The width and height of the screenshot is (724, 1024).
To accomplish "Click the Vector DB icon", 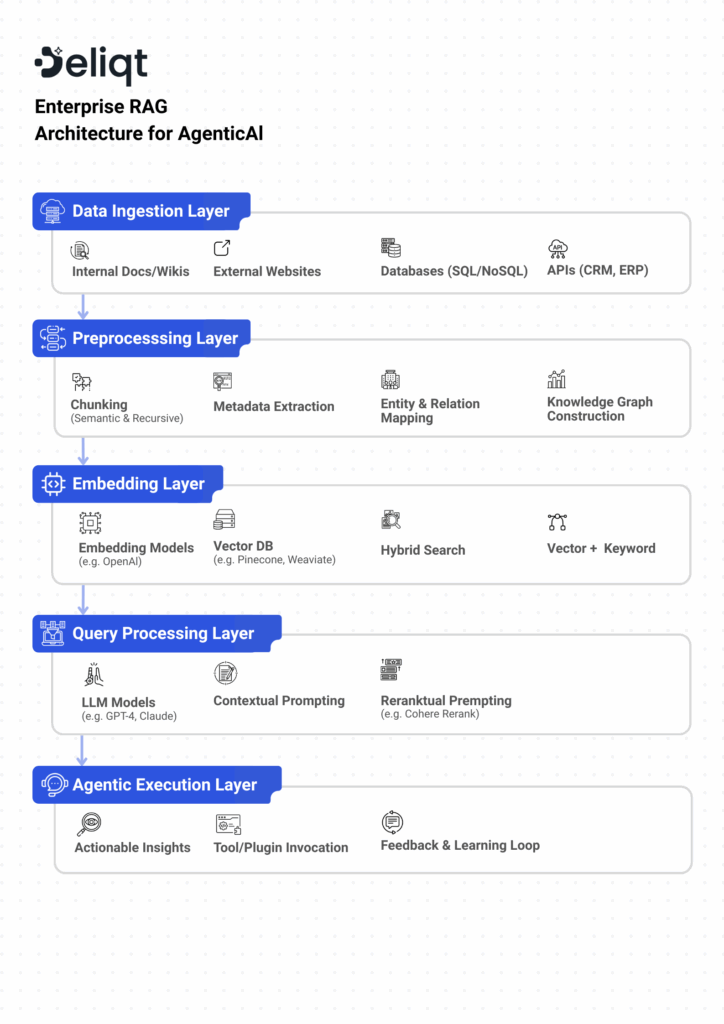I will tap(224, 520).
